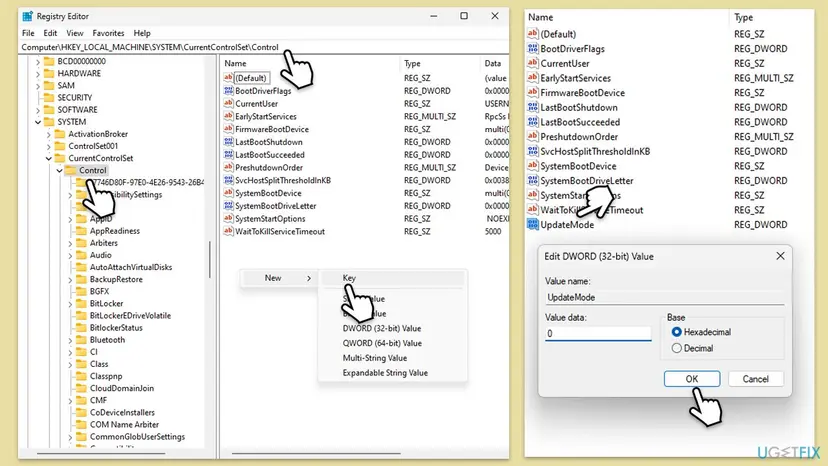The image size is (828, 466).
Task: Click the tree pane vertical scrollbar
Action: tap(210, 259)
